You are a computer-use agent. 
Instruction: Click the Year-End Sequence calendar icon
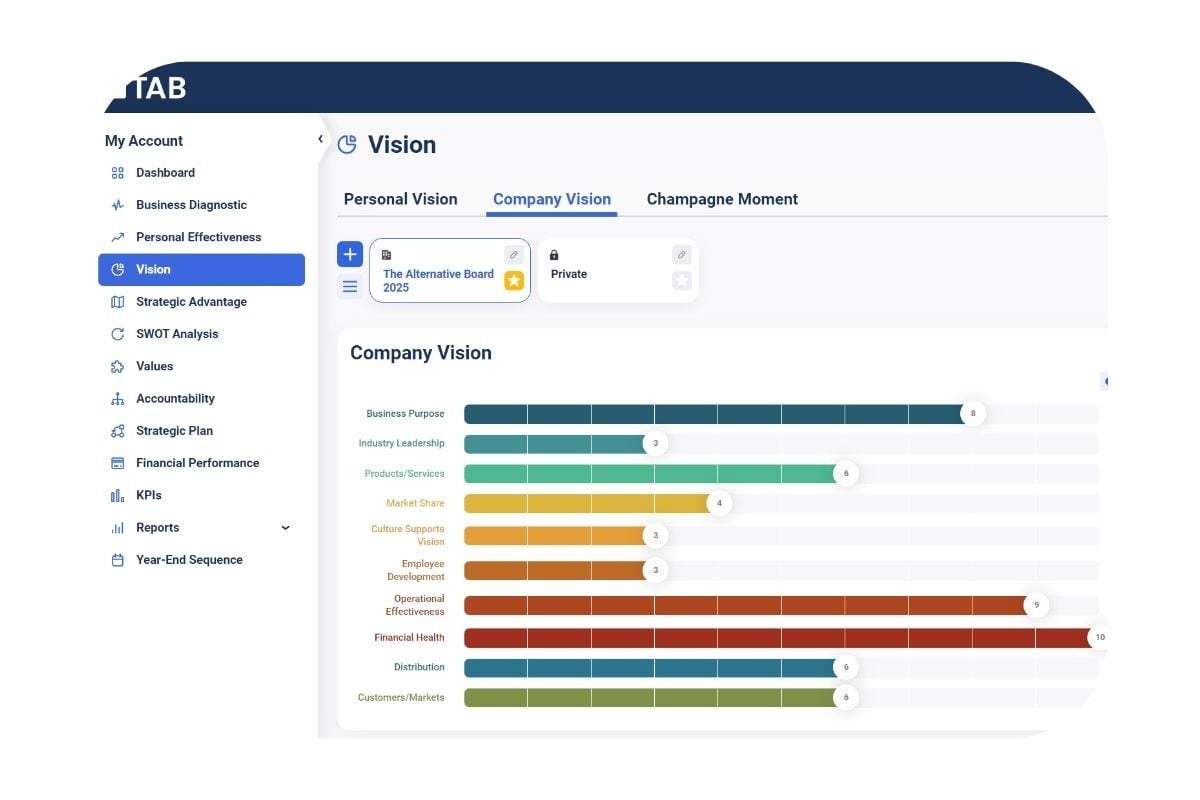(117, 560)
